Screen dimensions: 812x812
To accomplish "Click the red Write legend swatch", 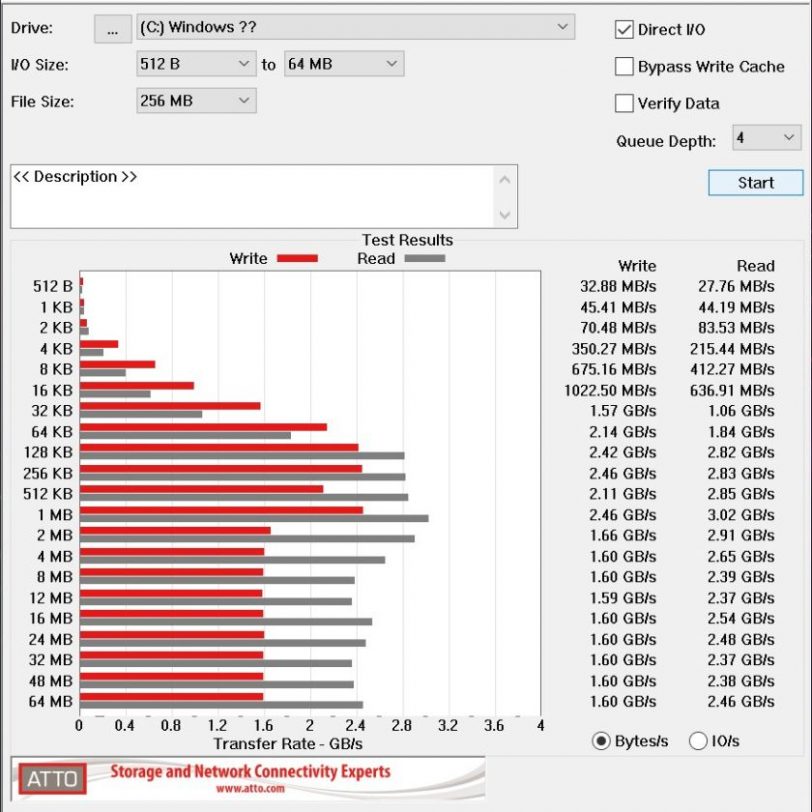I will pos(297,258).
